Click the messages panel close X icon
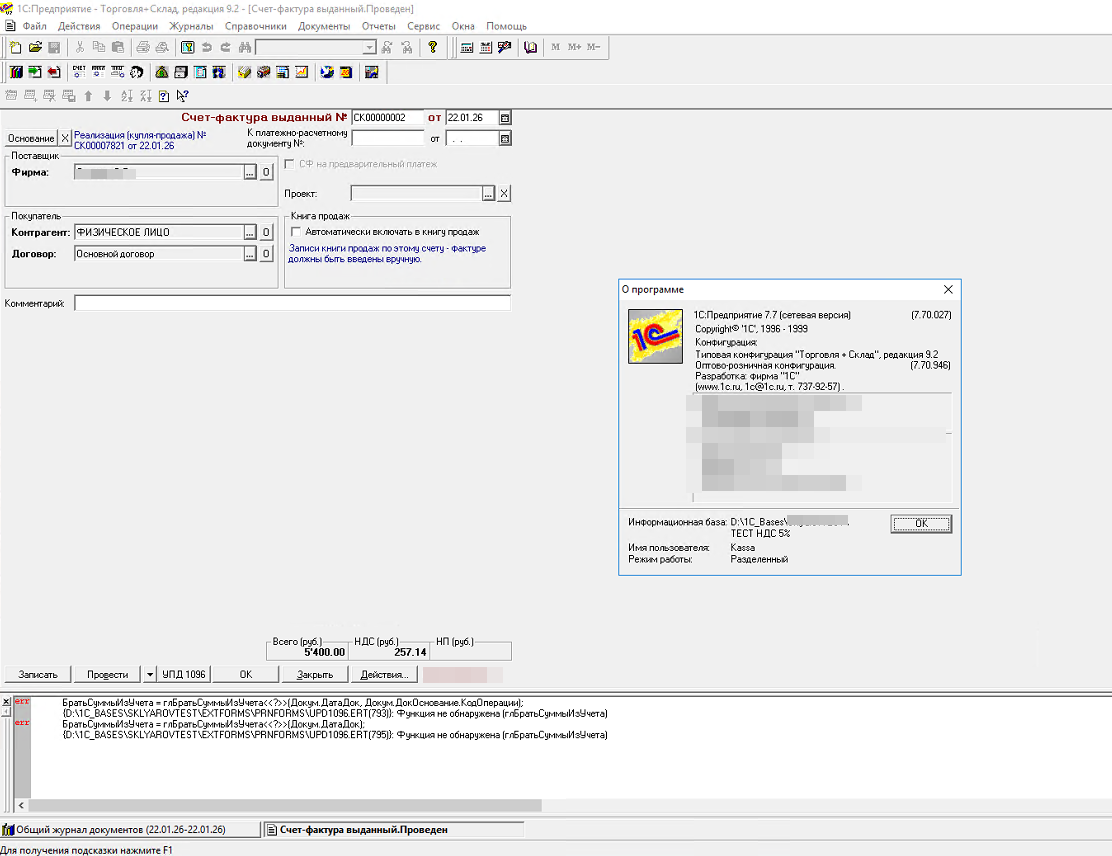The width and height of the screenshot is (1112, 856). pos(6,702)
